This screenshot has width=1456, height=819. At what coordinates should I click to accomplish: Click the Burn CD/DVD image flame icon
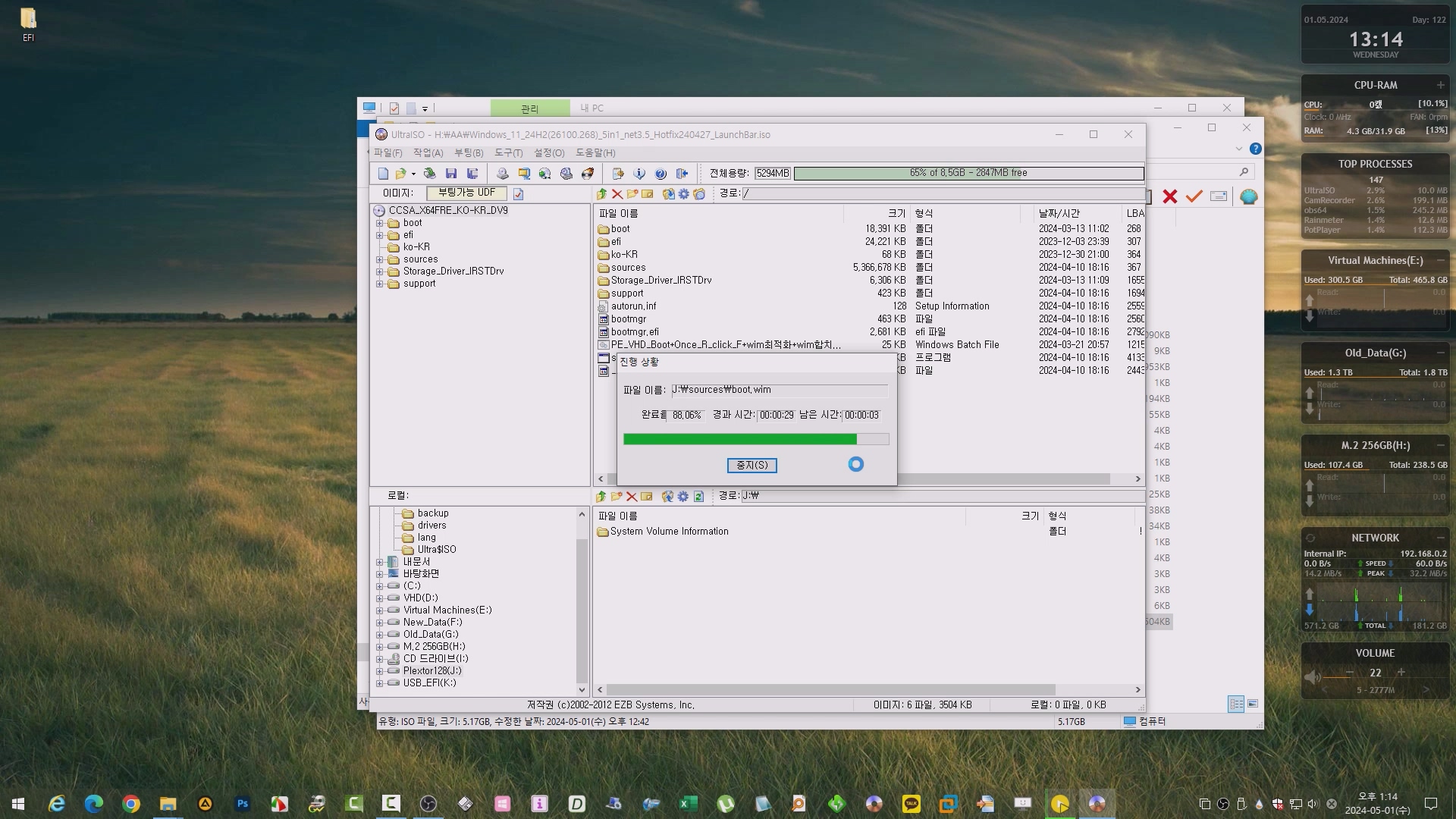click(x=587, y=174)
